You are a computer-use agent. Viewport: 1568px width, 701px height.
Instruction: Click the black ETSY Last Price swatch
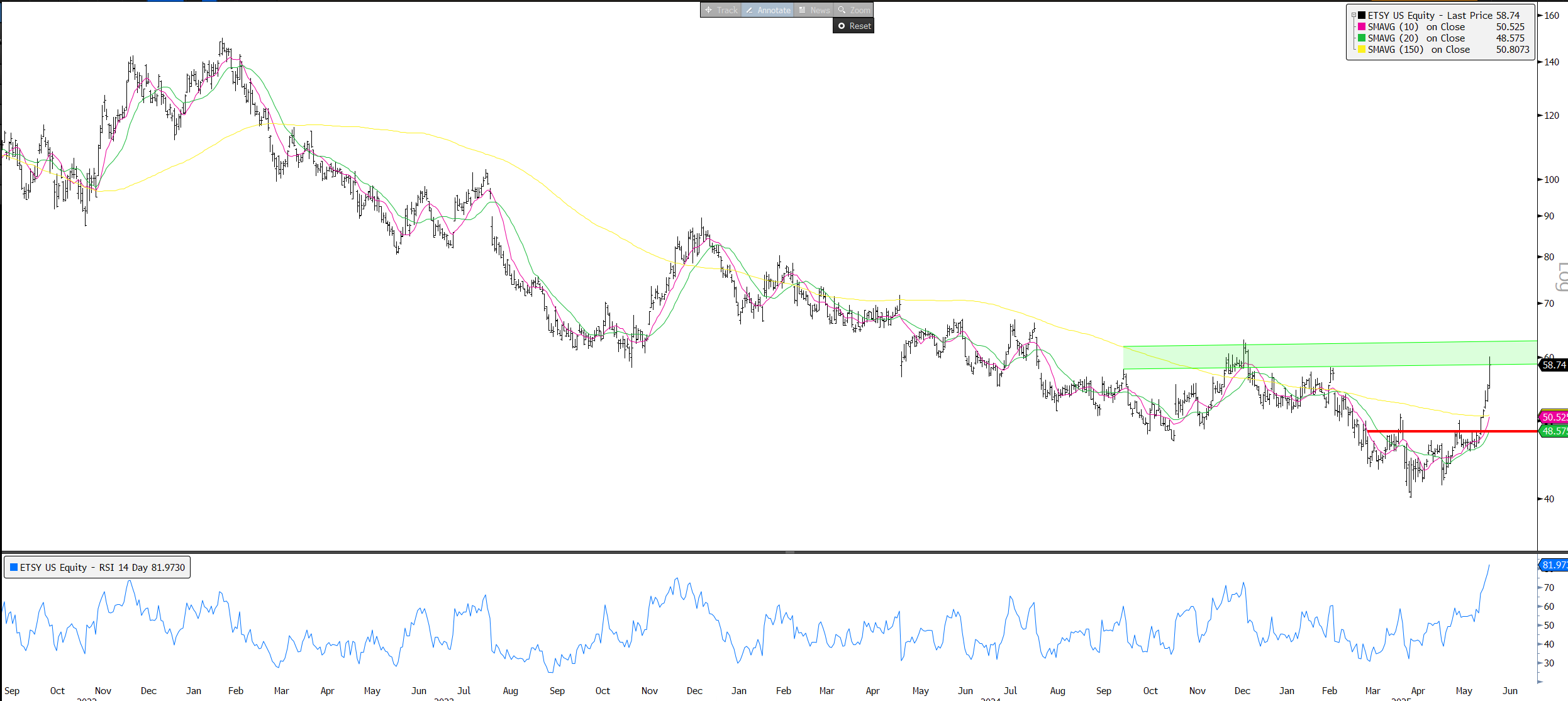(1362, 15)
